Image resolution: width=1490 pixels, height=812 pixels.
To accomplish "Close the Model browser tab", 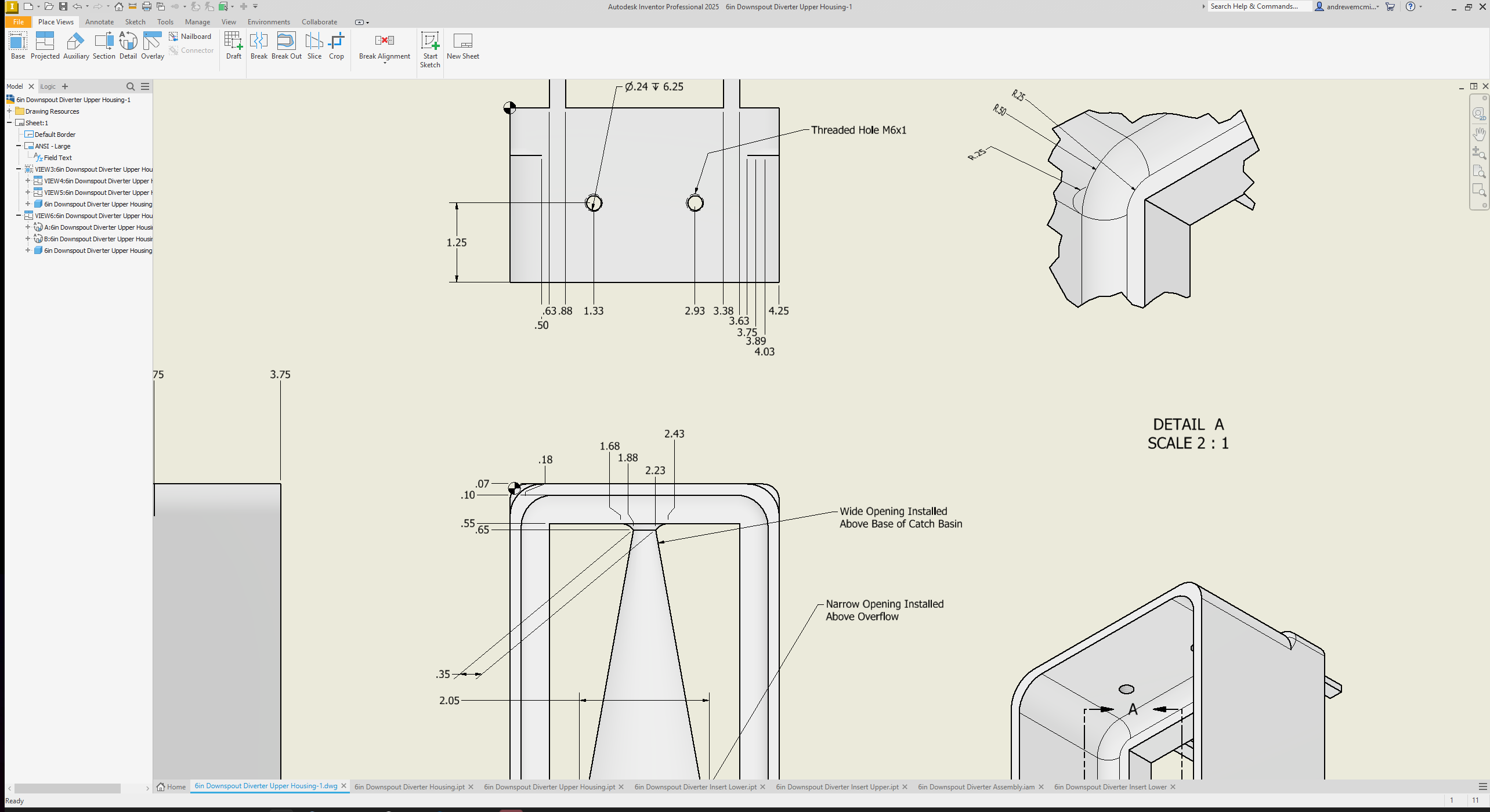I will click(31, 86).
